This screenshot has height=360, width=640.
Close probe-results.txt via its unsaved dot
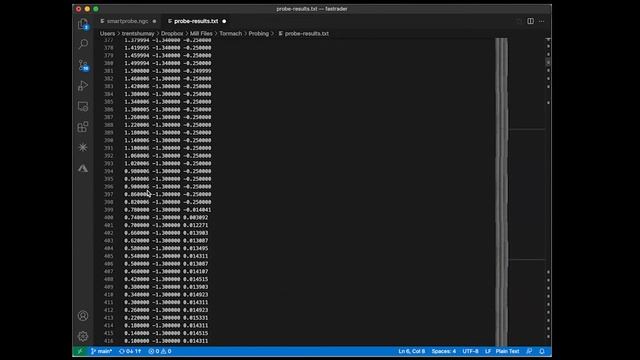pos(224,21)
